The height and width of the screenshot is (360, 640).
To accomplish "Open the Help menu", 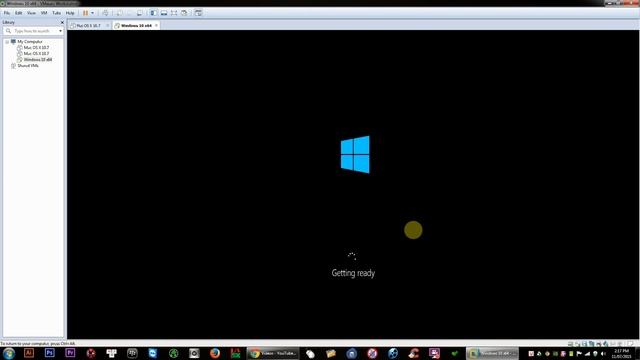I will click(x=70, y=13).
